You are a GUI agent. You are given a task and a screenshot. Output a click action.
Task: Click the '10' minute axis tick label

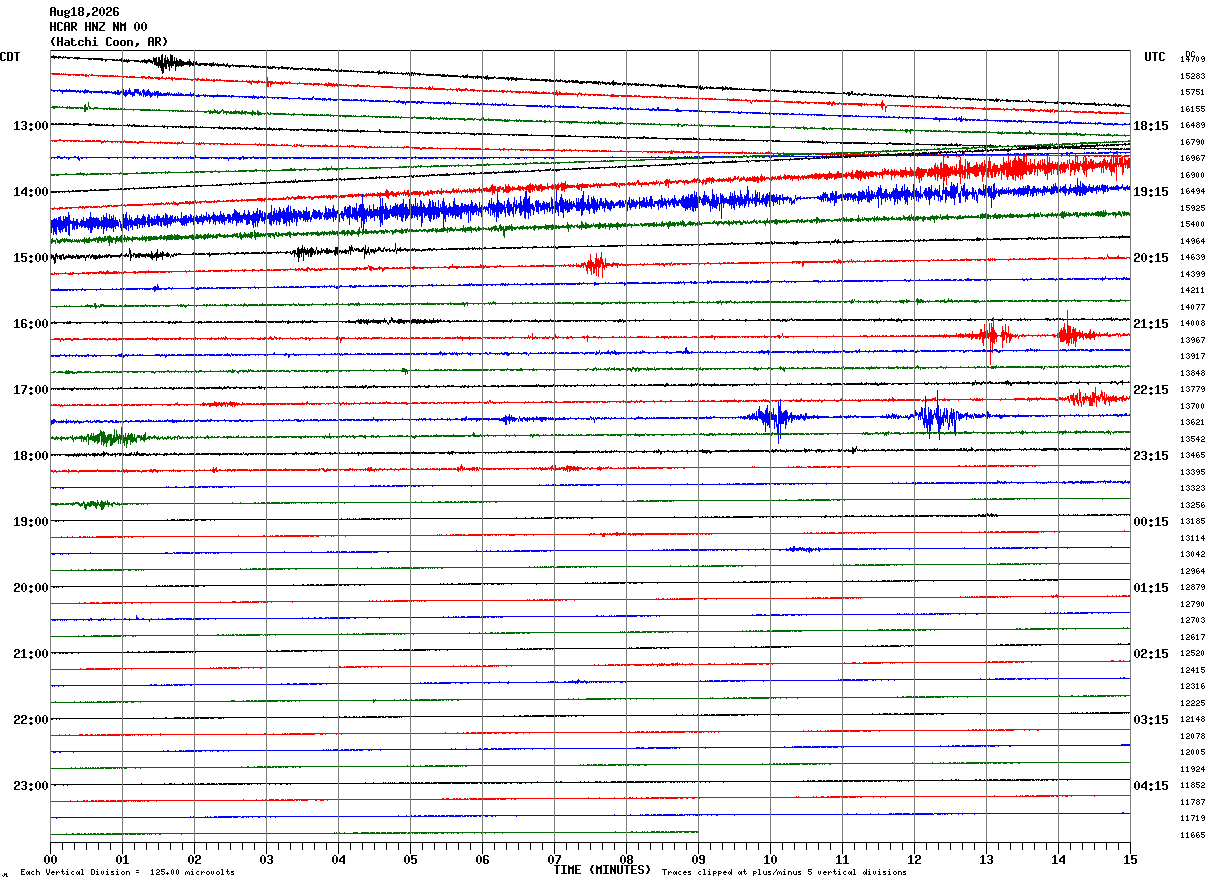[770, 859]
